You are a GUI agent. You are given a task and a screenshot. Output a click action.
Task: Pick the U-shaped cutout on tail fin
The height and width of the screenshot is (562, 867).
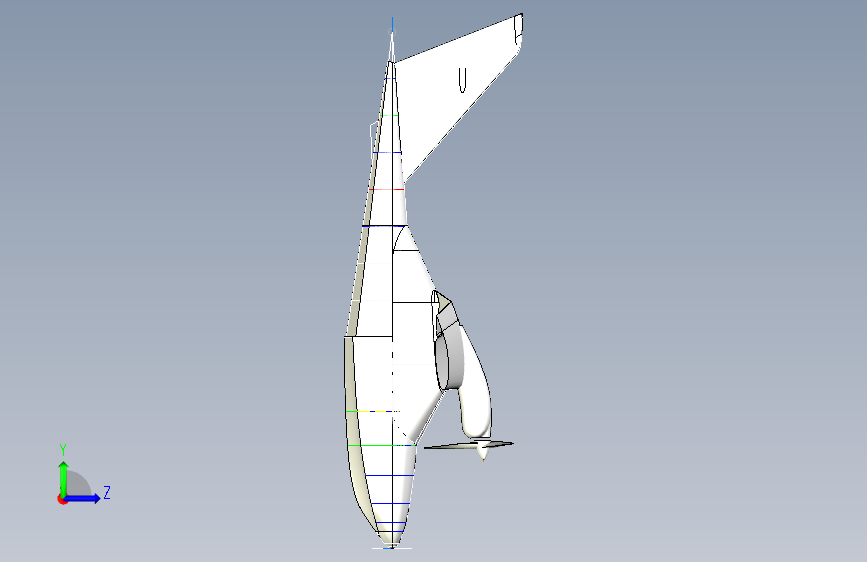[x=463, y=80]
